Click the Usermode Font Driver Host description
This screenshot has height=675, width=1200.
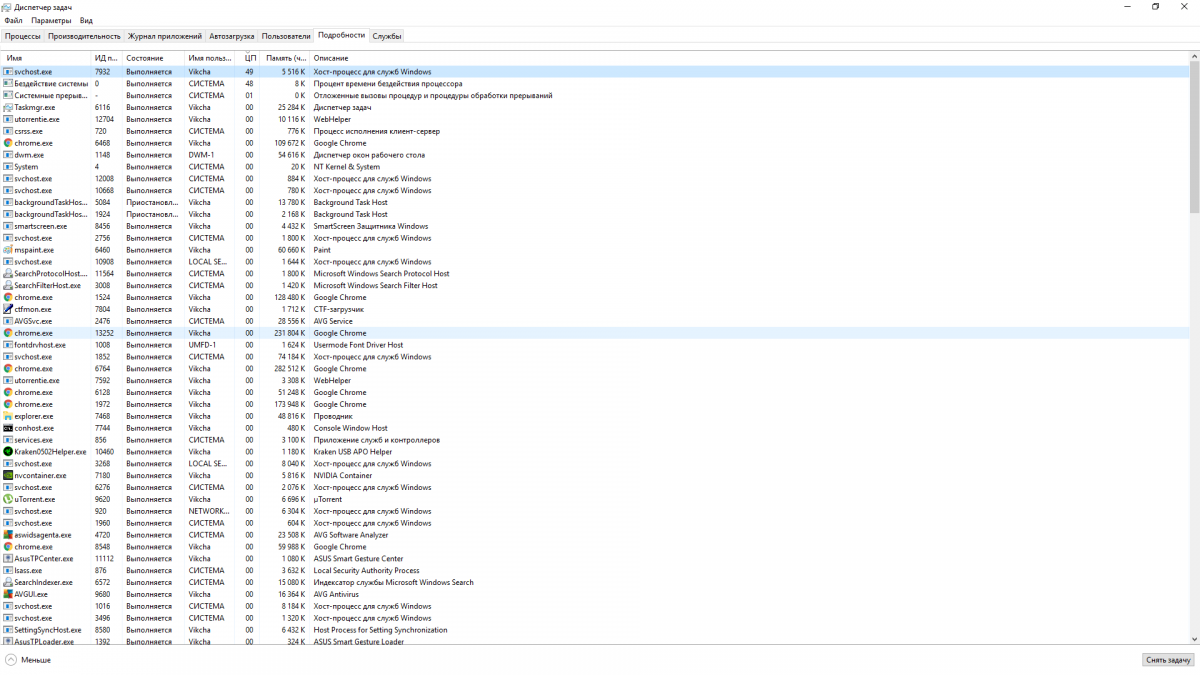point(358,345)
